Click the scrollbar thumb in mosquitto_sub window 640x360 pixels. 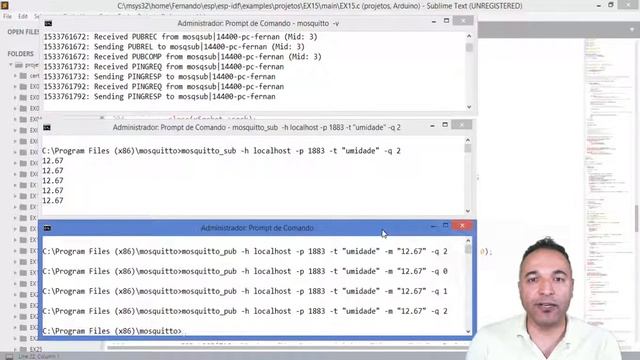click(468, 149)
